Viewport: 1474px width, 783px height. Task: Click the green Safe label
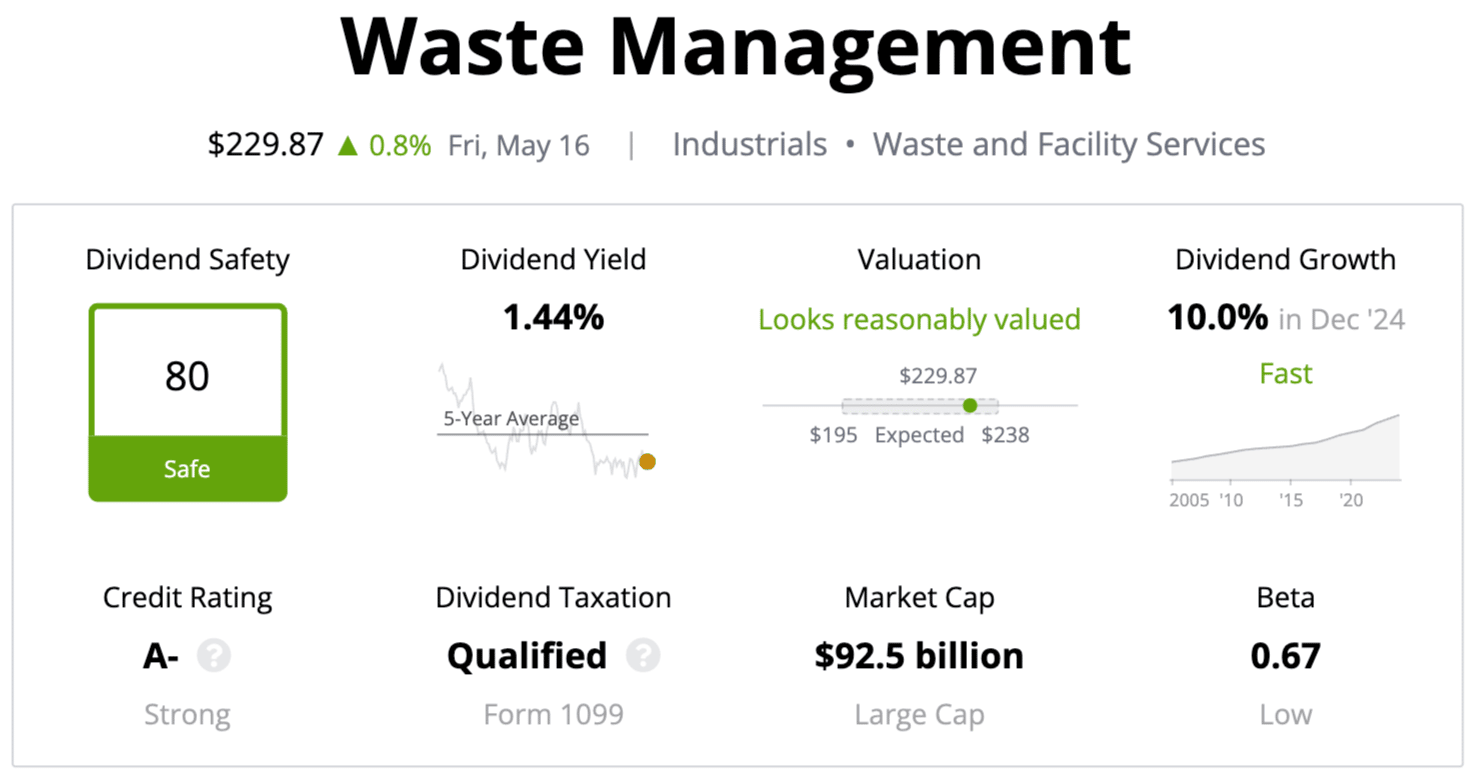(x=187, y=468)
